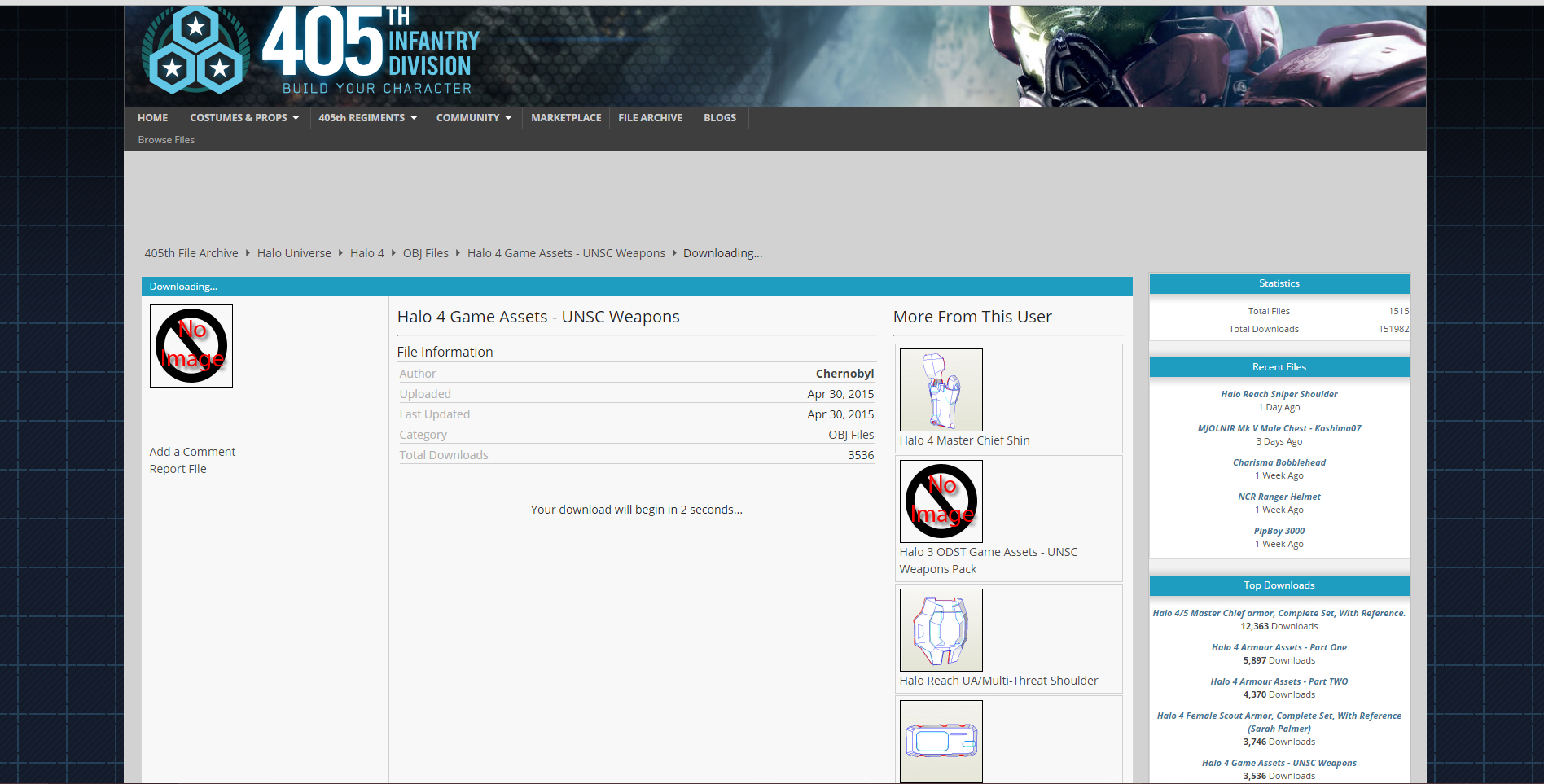Open Halo Reach UA/Multi-Threat Shoulder link
This screenshot has height=784, width=1544.
(998, 681)
